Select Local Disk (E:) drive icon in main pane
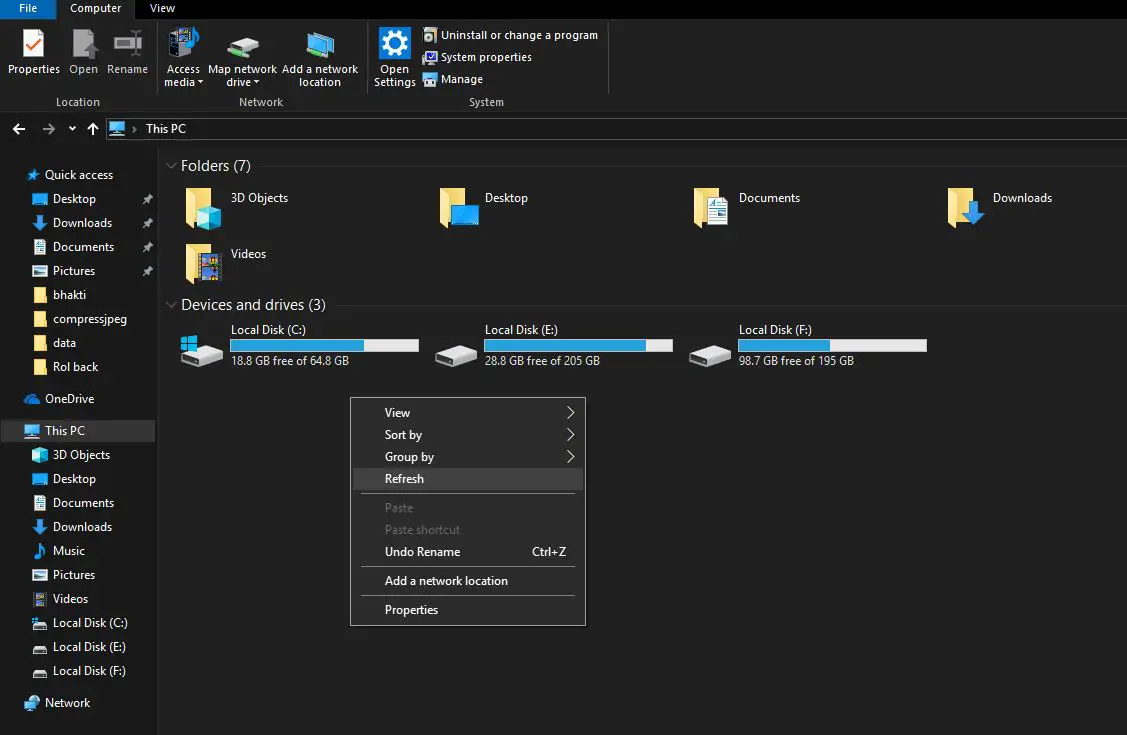Screen dimensions: 1127x735 [x=456, y=354]
